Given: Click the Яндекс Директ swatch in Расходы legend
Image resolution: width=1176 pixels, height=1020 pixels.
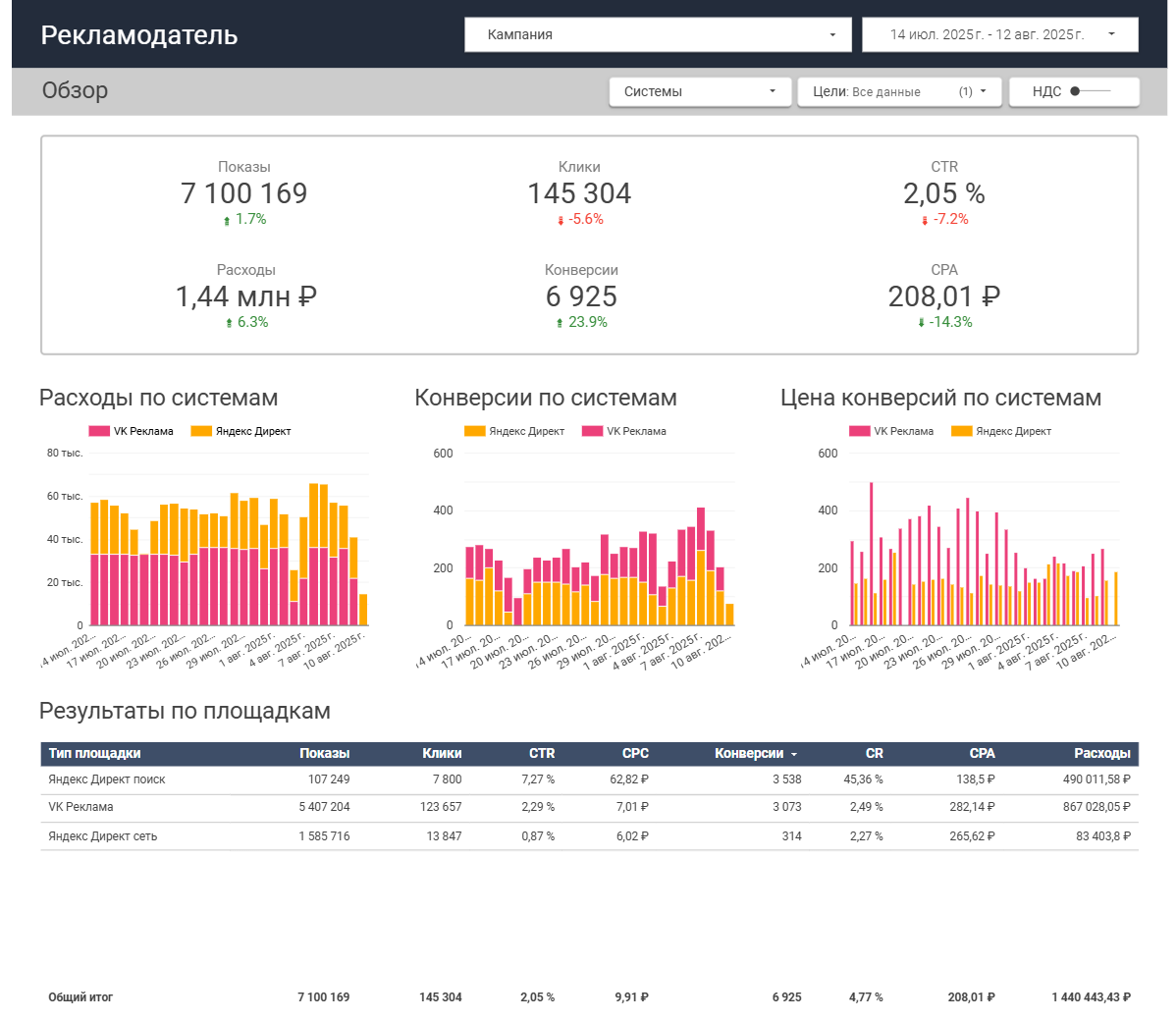Looking at the screenshot, I should (201, 431).
